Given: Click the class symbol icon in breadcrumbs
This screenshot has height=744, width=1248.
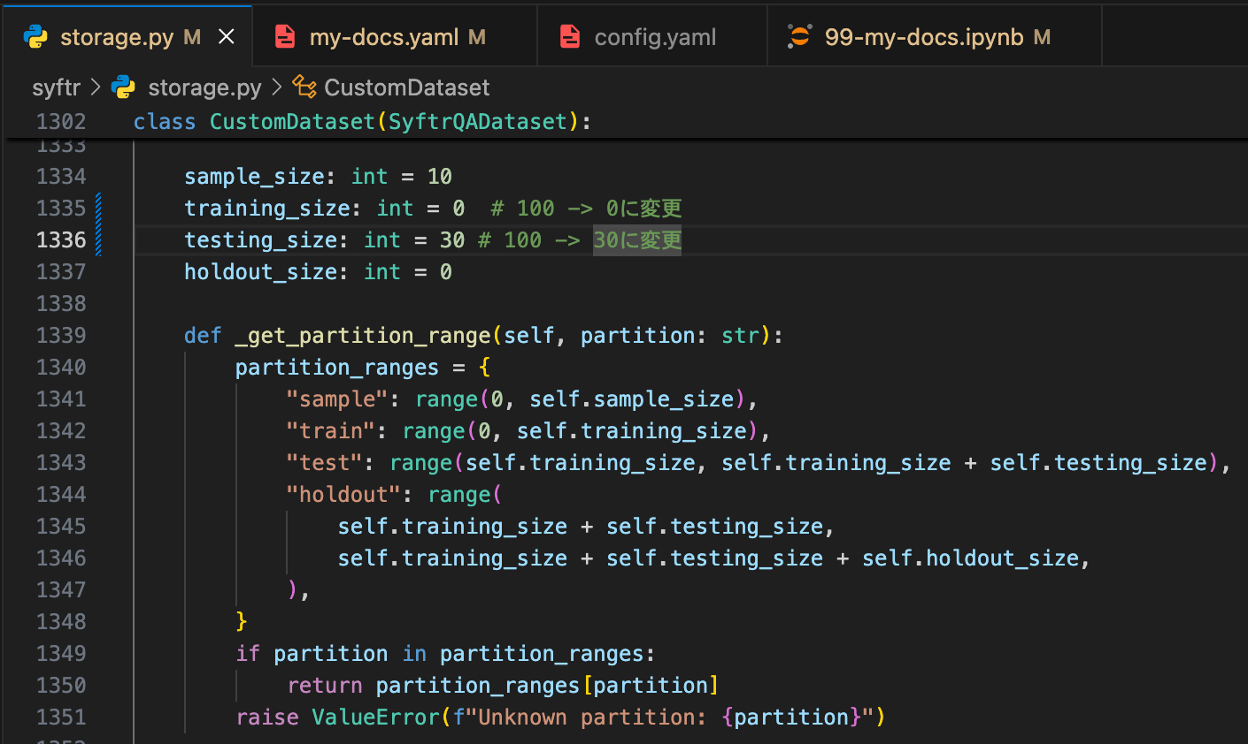Looking at the screenshot, I should pos(304,88).
